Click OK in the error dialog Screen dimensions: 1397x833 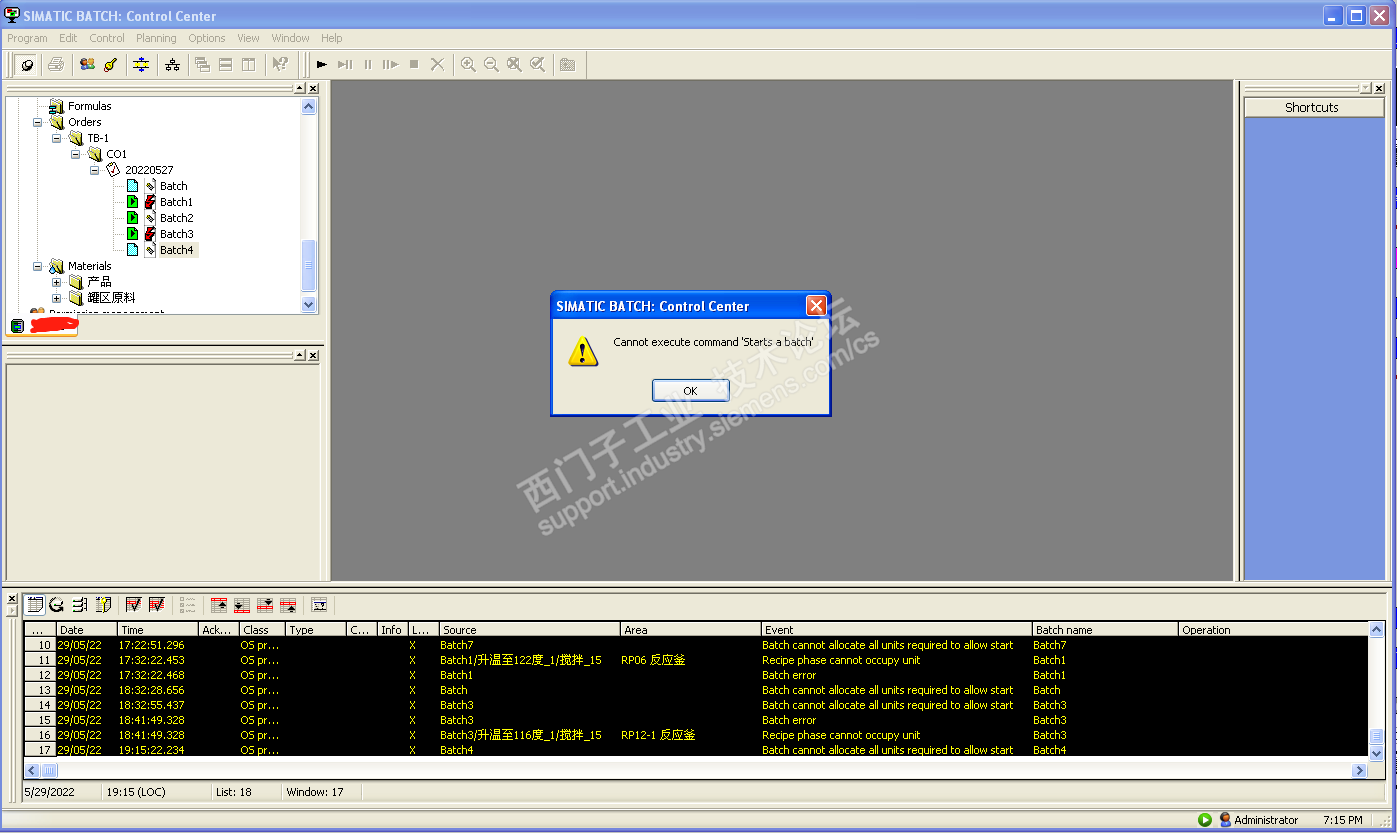point(690,391)
